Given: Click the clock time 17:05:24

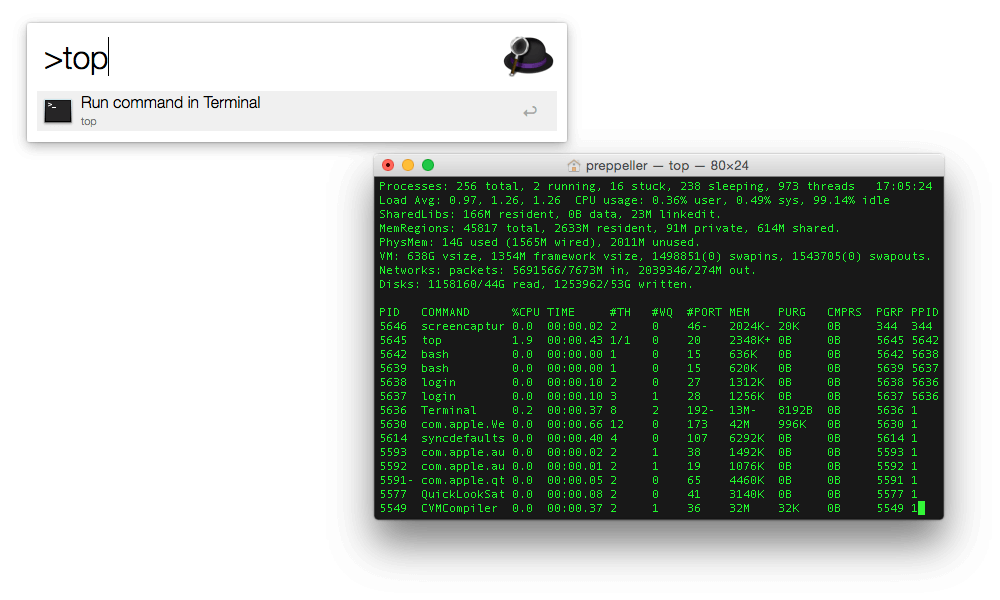Looking at the screenshot, I should click(904, 186).
